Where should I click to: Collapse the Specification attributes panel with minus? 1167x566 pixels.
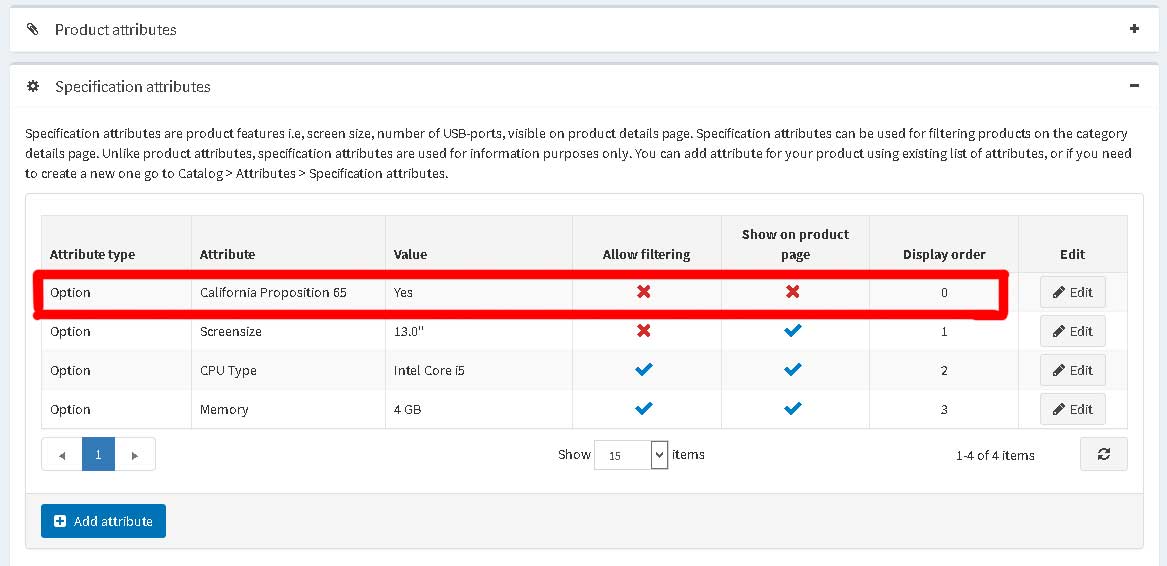[1134, 86]
